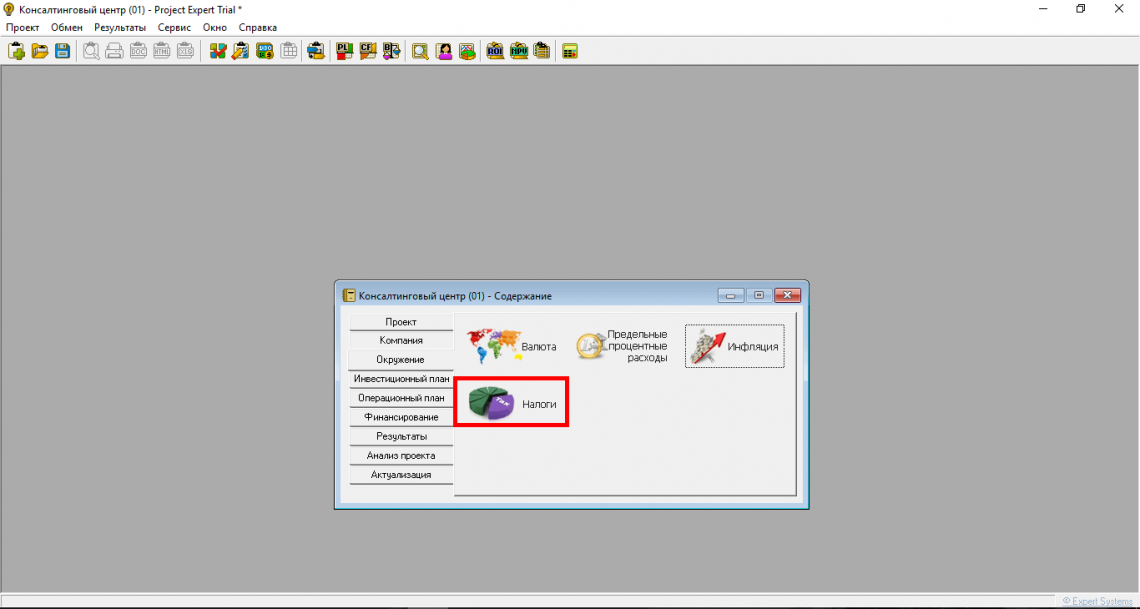
Task: Click the new project toolbar icon
Action: pos(16,51)
